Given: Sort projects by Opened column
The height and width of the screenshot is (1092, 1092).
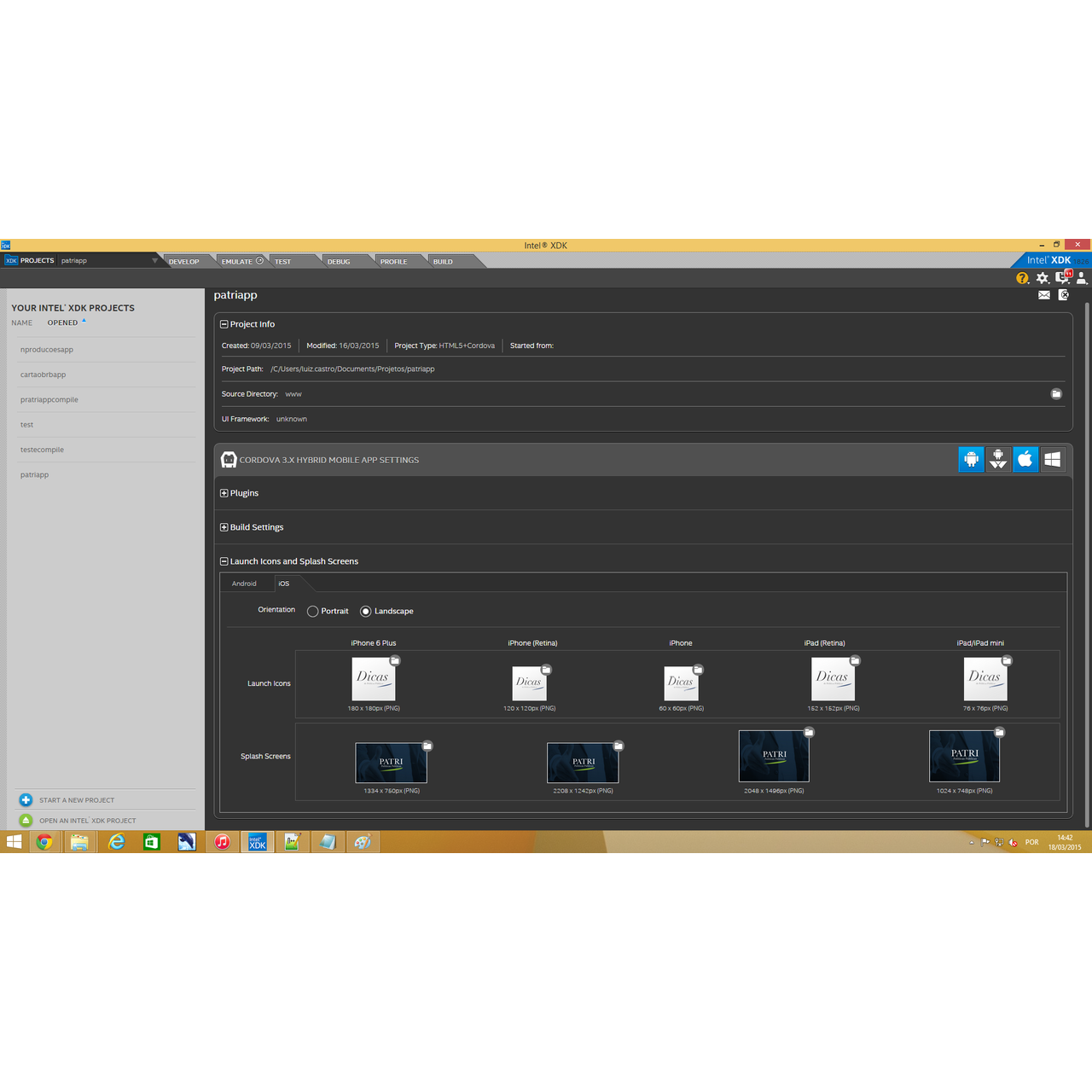Looking at the screenshot, I should pyautogui.click(x=63, y=322).
